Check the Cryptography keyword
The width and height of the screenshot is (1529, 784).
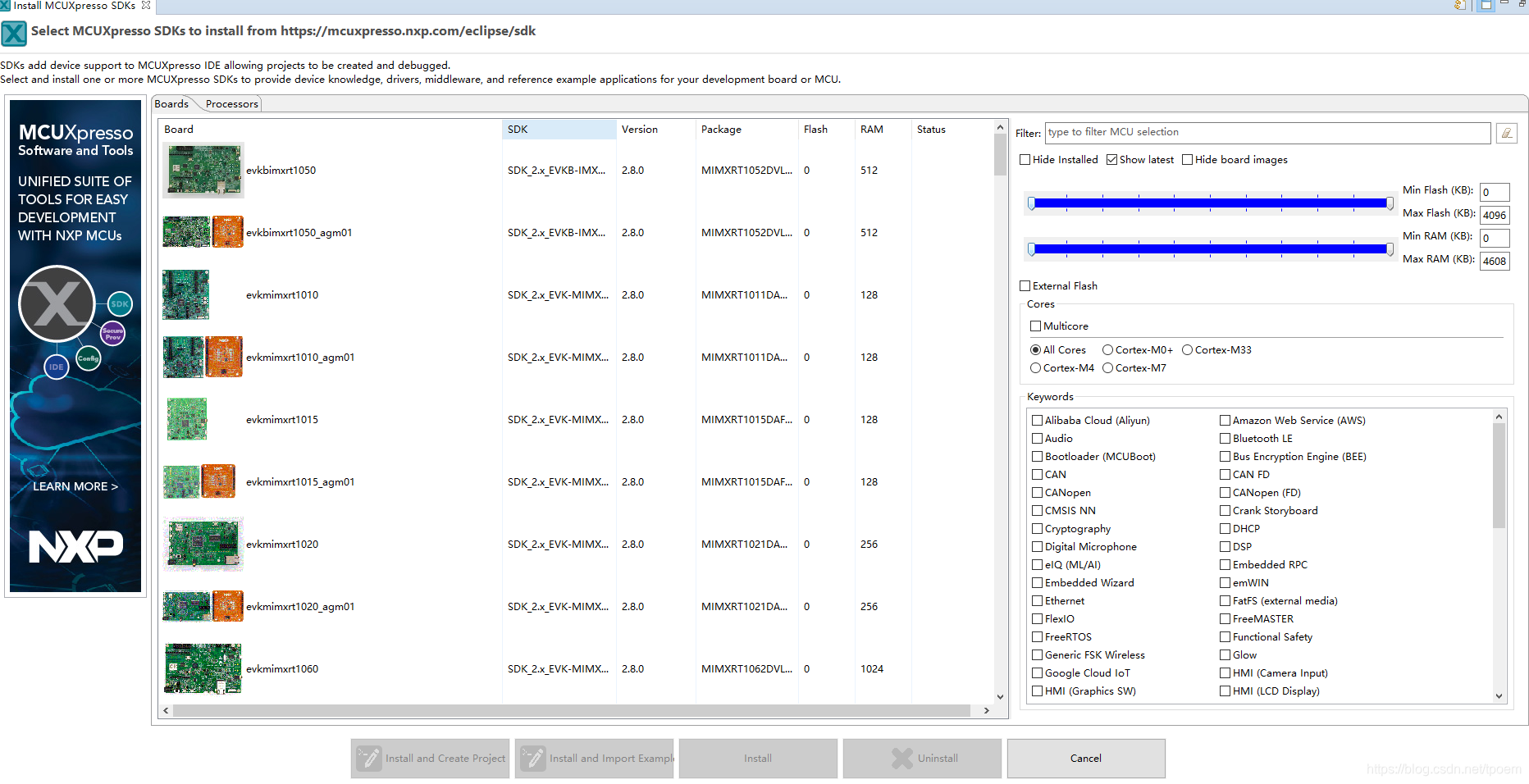[1037, 529]
